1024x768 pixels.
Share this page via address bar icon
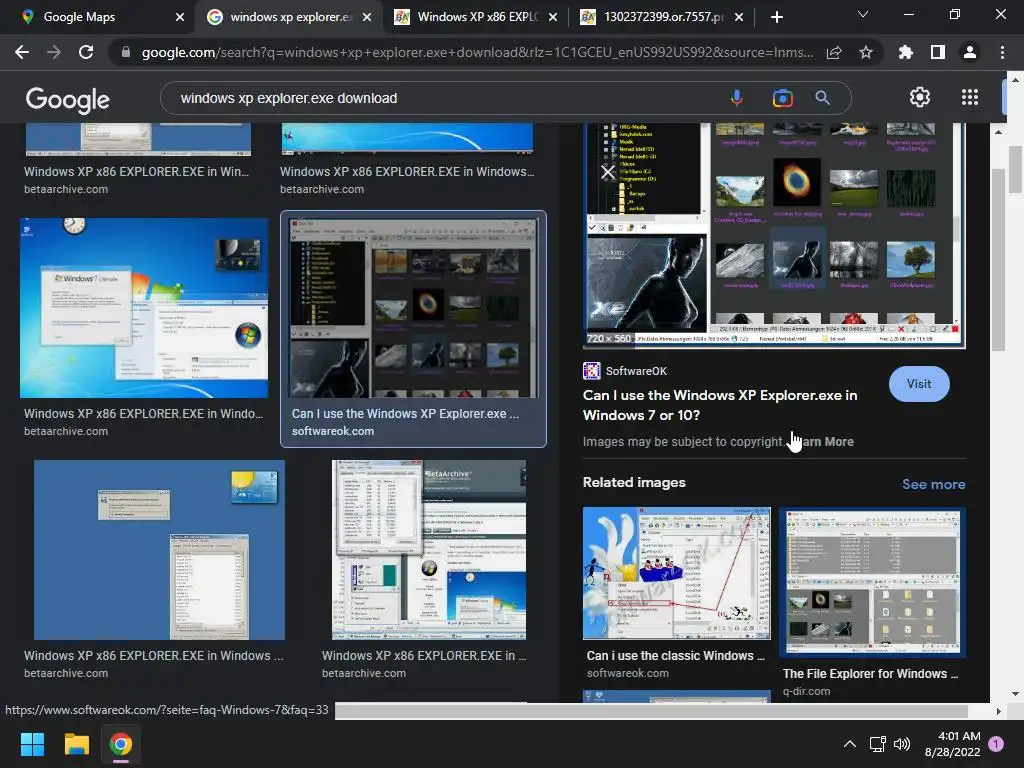tap(834, 52)
